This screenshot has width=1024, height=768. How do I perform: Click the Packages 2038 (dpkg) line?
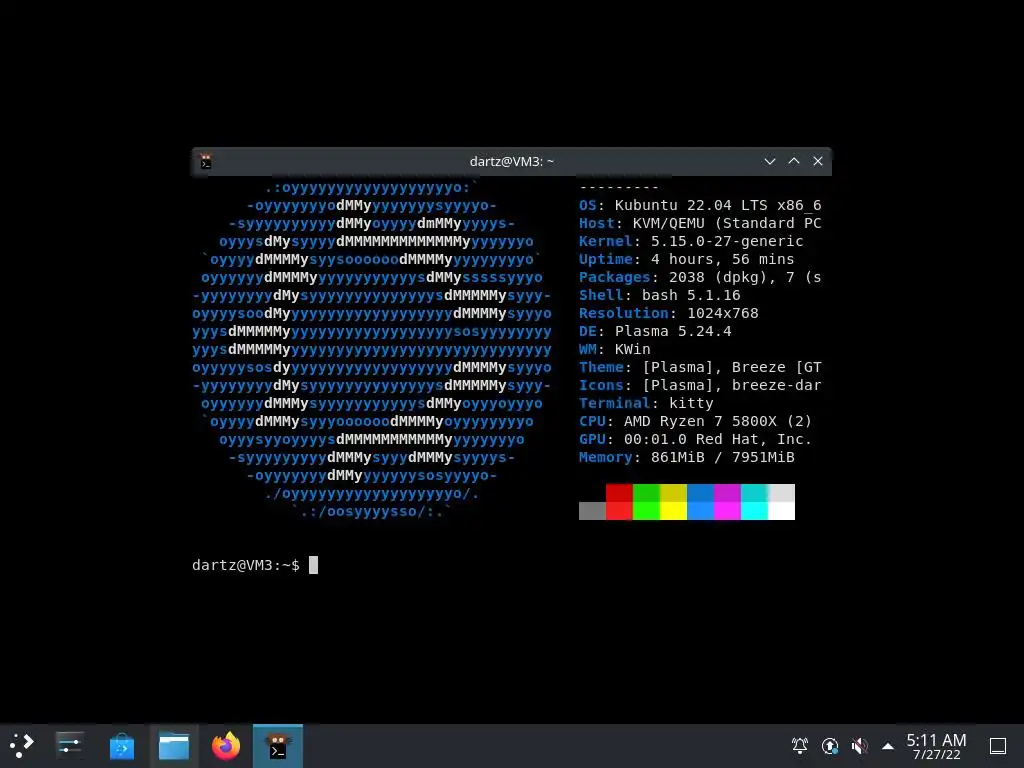(x=700, y=277)
